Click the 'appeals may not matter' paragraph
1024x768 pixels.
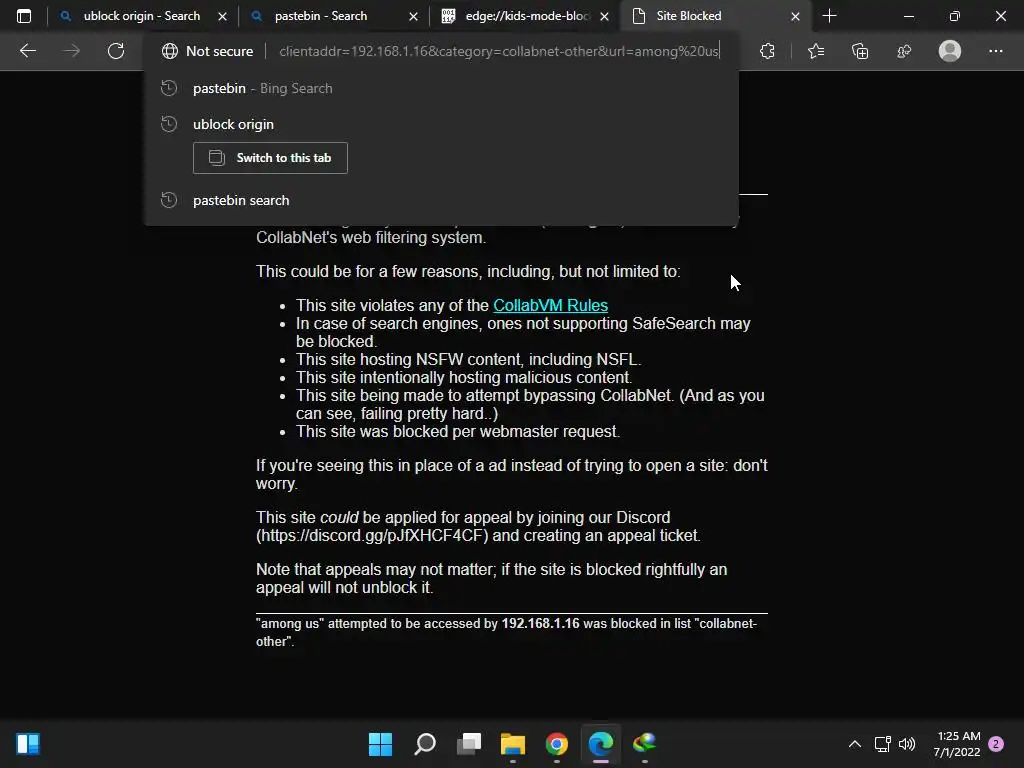pos(491,579)
